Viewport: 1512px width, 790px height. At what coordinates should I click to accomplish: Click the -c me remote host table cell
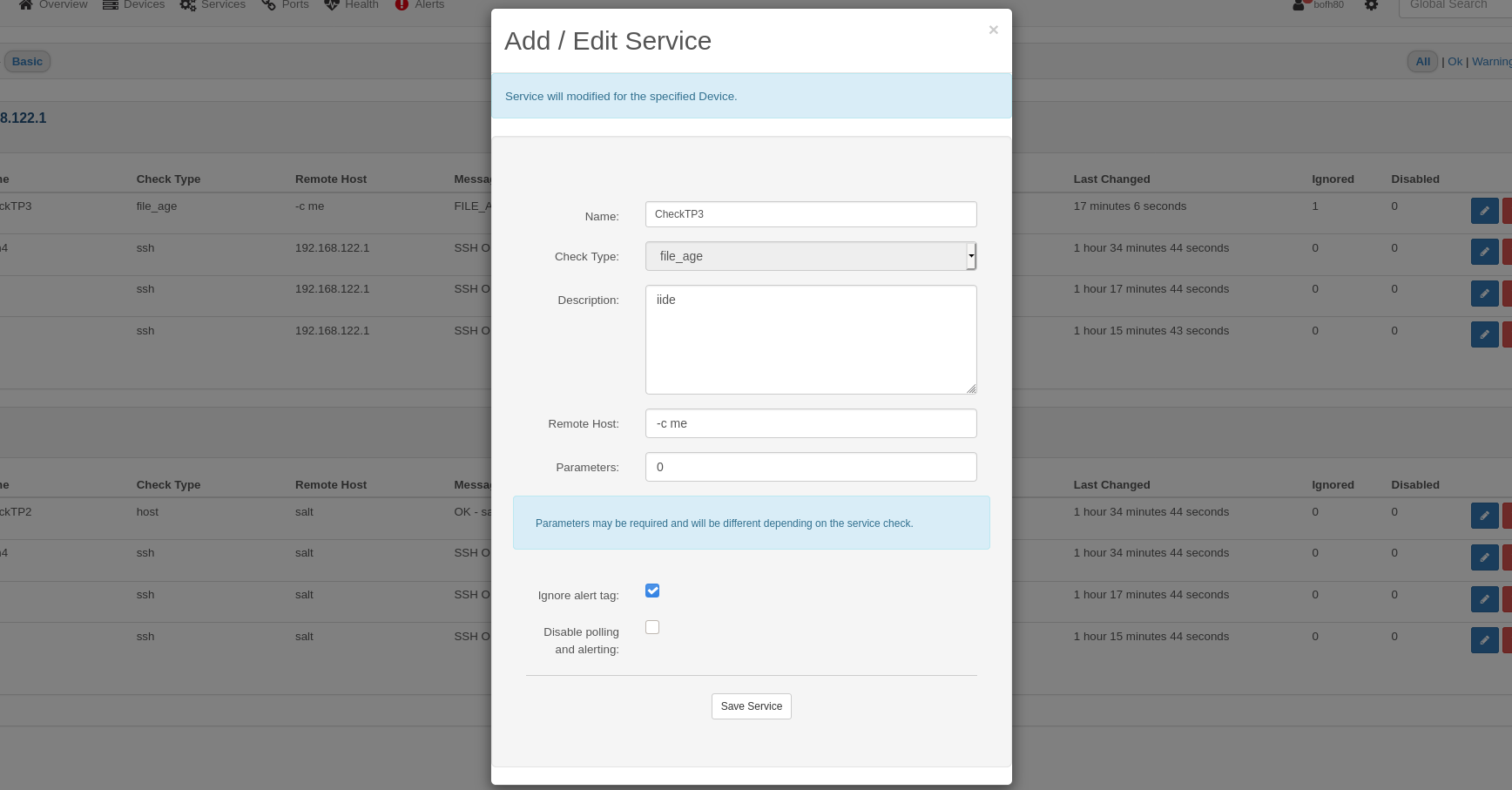[309, 206]
